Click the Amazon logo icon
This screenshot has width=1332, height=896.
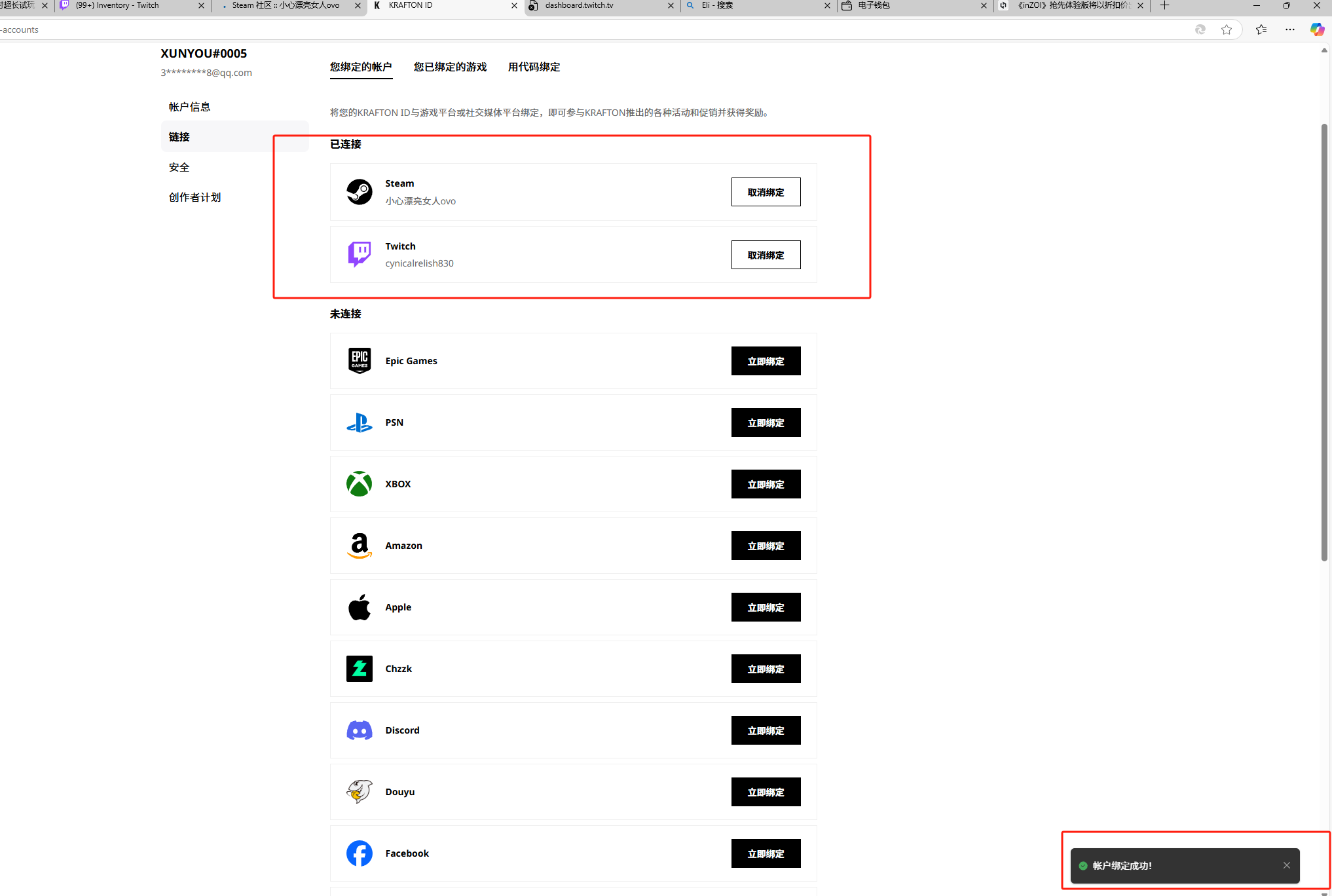(360, 546)
